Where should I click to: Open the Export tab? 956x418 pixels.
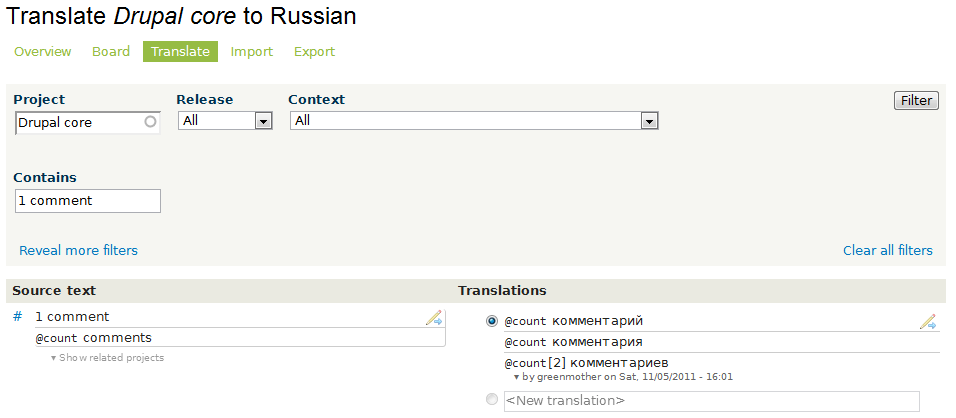click(314, 52)
